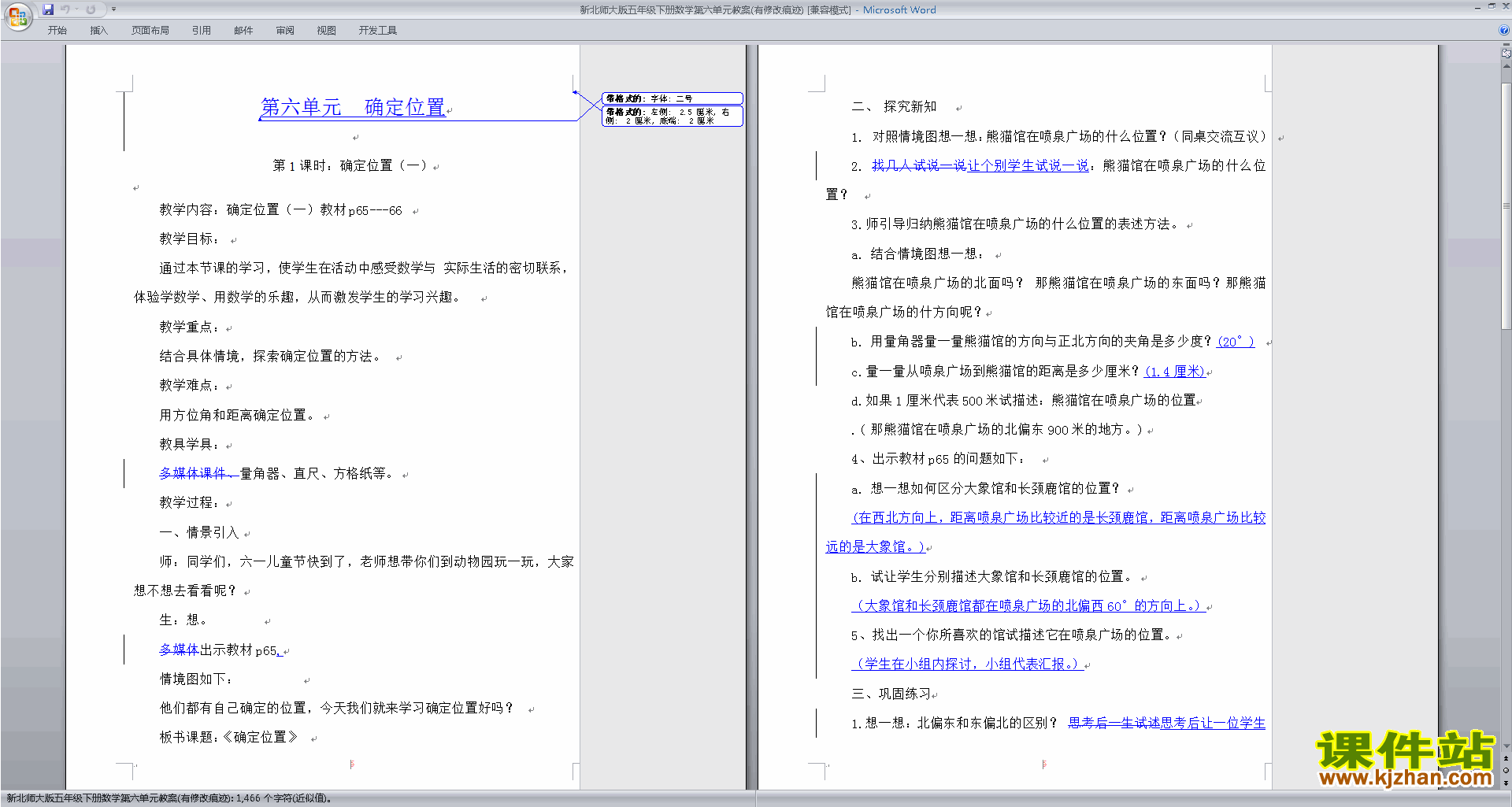Click the heading 第六单元 确定位置
This screenshot has height=807, width=1512.
[353, 107]
